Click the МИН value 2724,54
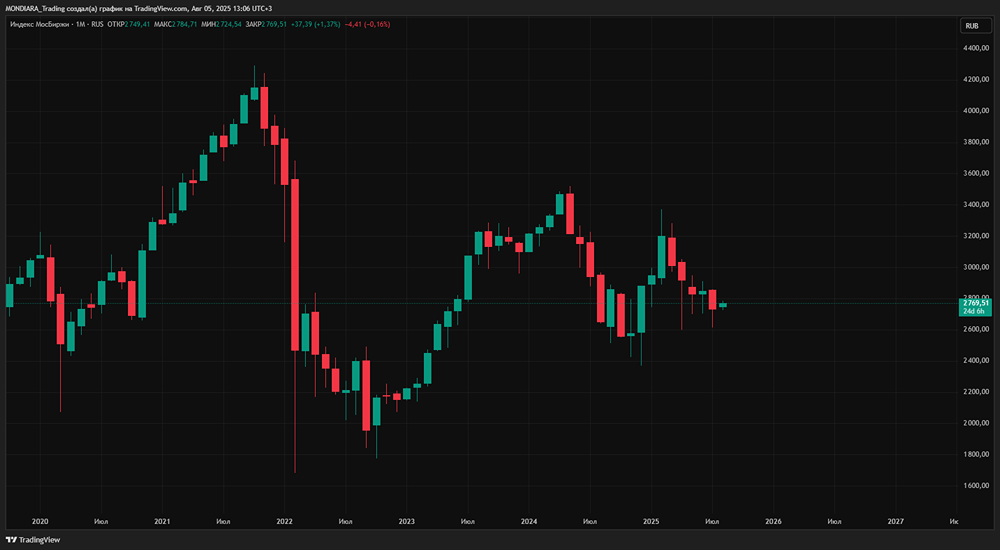Image resolution: width=1000 pixels, height=550 pixels. [228, 24]
